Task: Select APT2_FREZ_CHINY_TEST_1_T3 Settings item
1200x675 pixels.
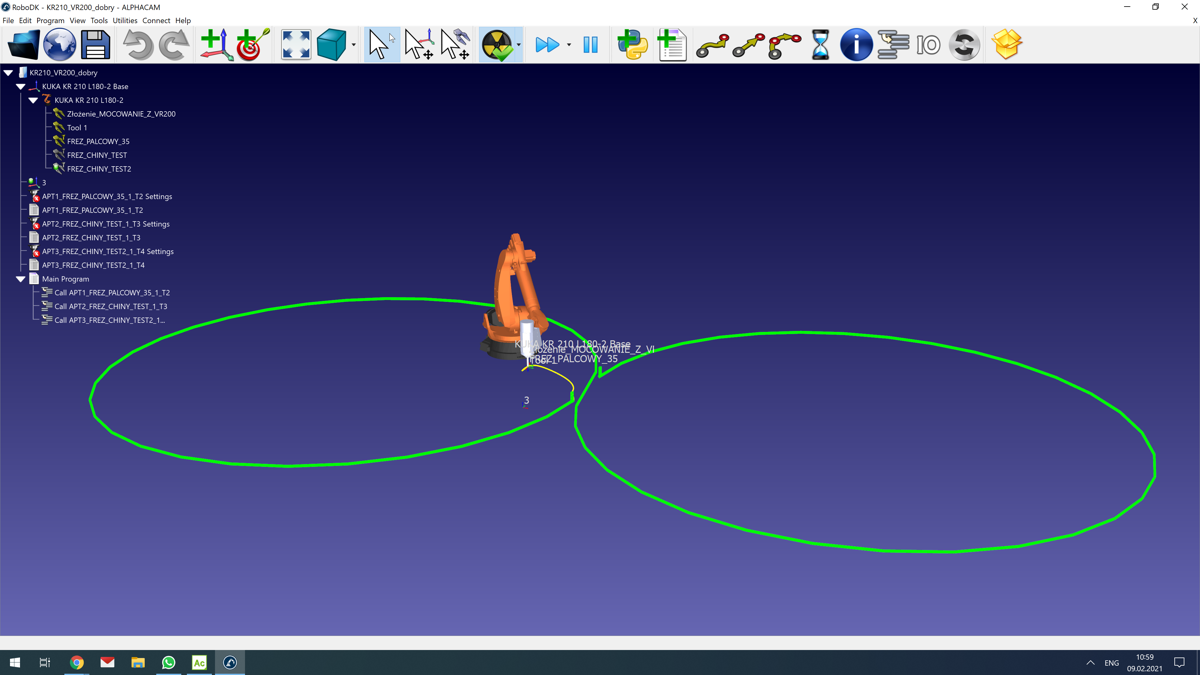Action: tap(106, 224)
